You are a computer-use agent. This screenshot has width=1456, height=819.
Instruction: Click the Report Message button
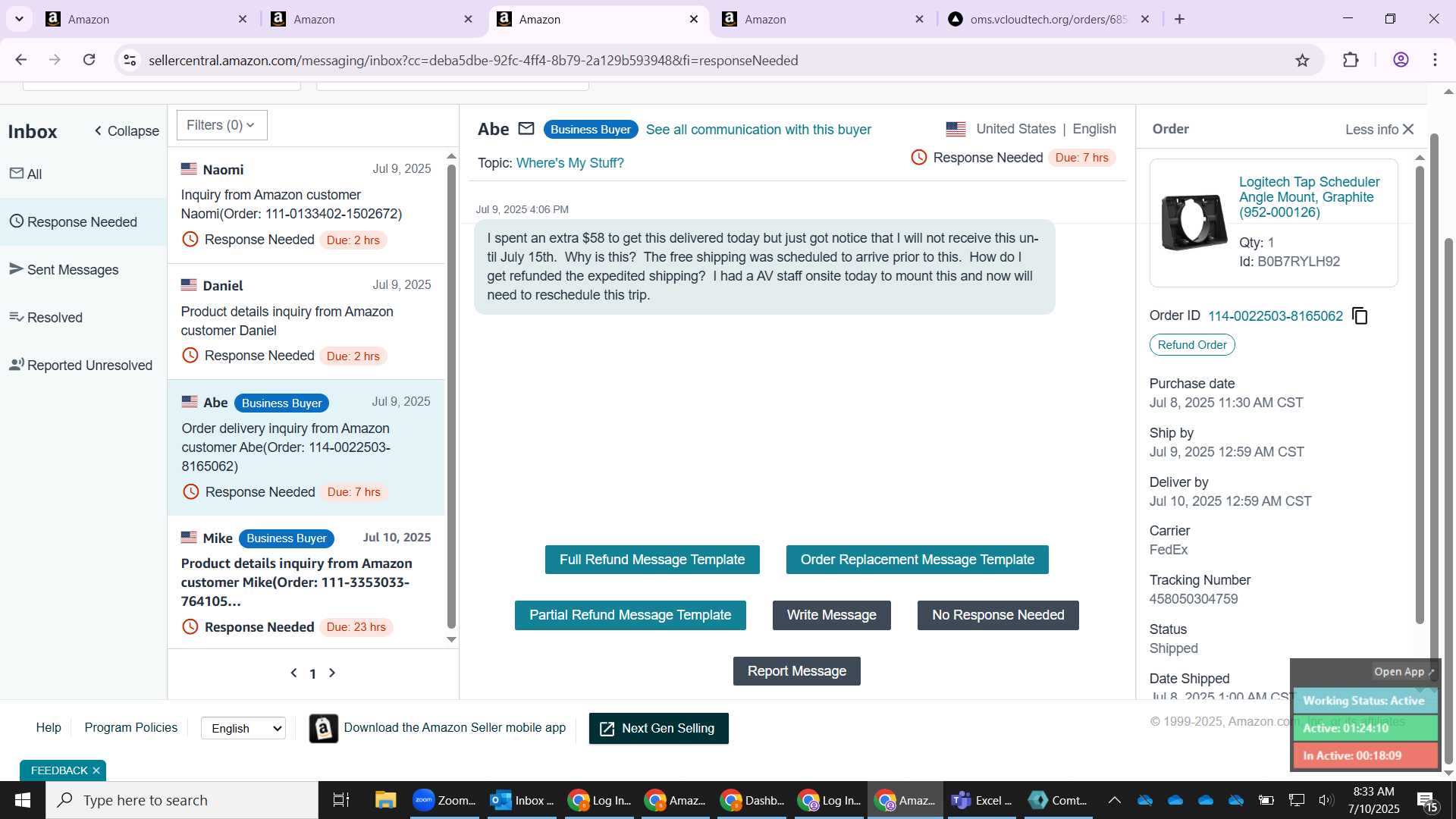796,671
